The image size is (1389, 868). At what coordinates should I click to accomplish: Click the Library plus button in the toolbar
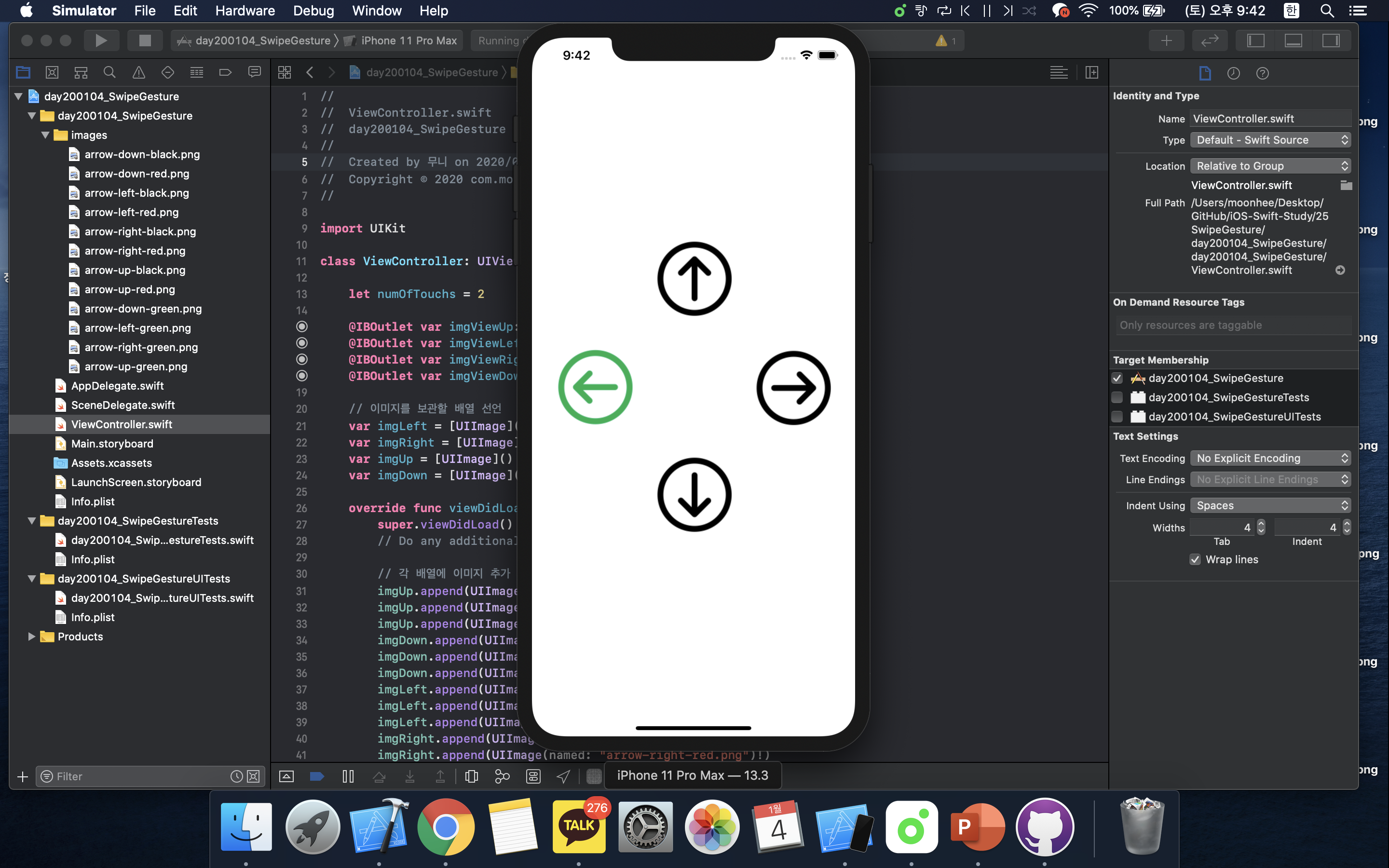coord(1166,41)
